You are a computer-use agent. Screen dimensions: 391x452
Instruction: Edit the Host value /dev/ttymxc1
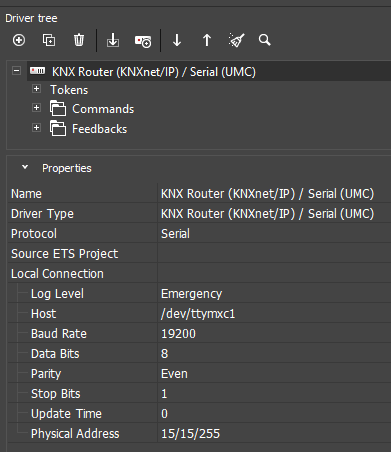click(274, 314)
